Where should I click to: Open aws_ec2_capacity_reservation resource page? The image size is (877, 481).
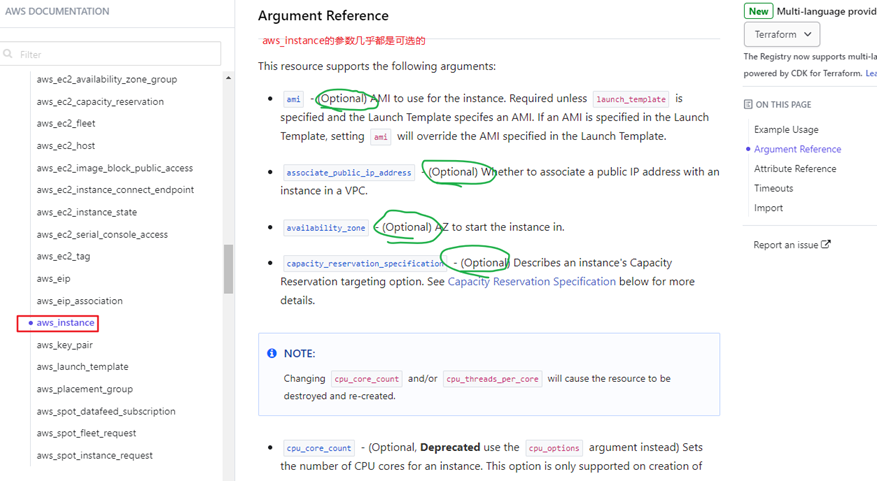(x=100, y=102)
